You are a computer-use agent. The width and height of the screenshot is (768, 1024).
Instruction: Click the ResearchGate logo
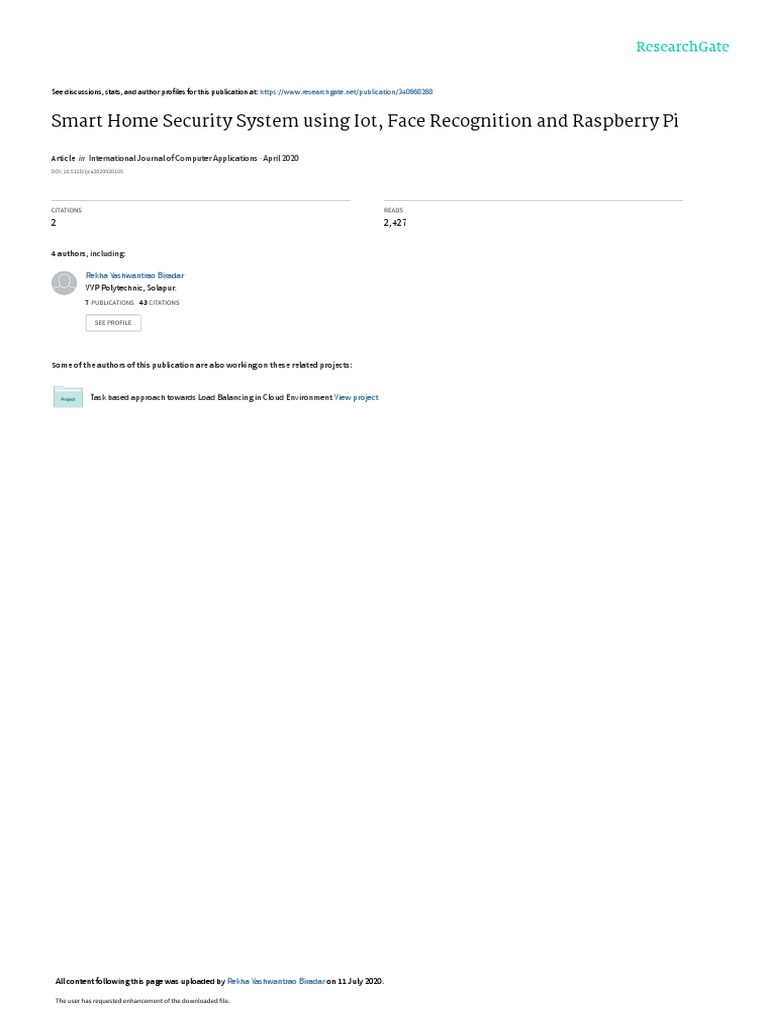pyautogui.click(x=682, y=47)
